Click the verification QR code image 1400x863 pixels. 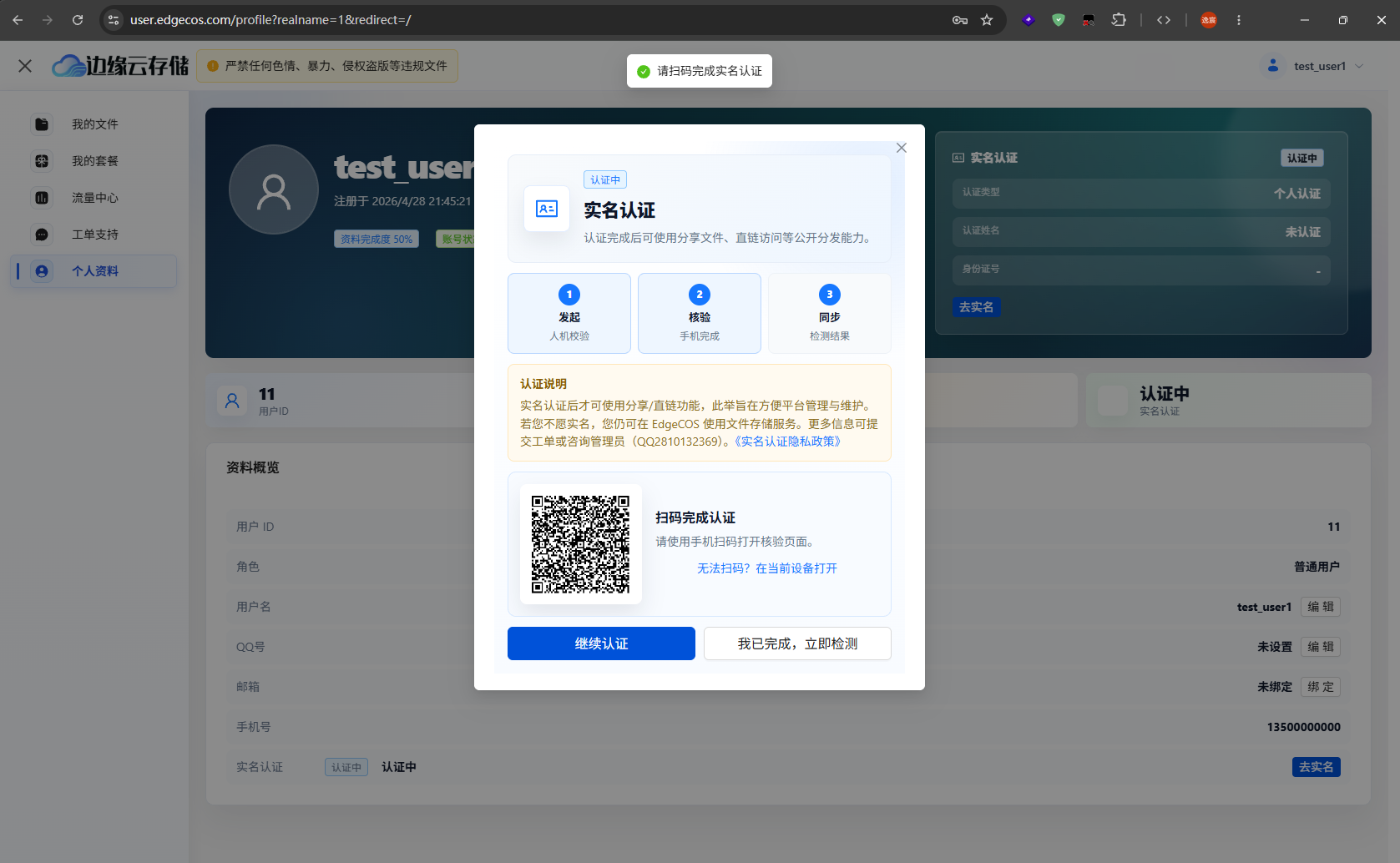coord(581,544)
